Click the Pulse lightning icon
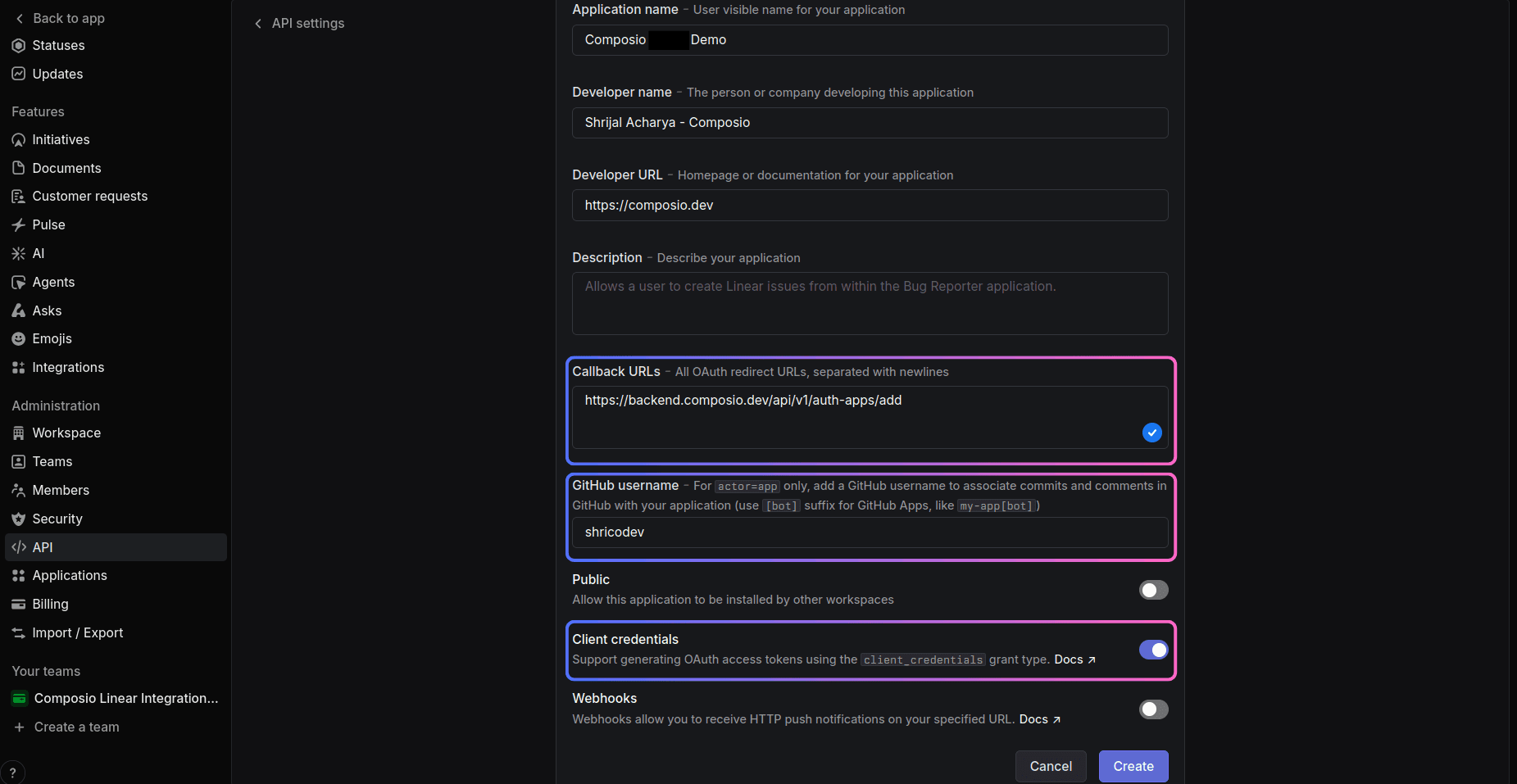This screenshot has height=784, width=1517. click(x=18, y=224)
